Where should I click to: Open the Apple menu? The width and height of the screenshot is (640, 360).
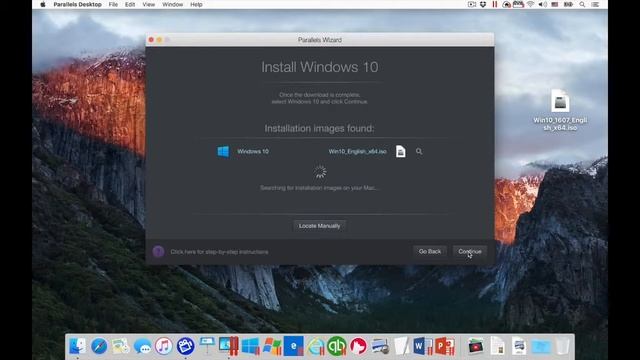pyautogui.click(x=43, y=4)
